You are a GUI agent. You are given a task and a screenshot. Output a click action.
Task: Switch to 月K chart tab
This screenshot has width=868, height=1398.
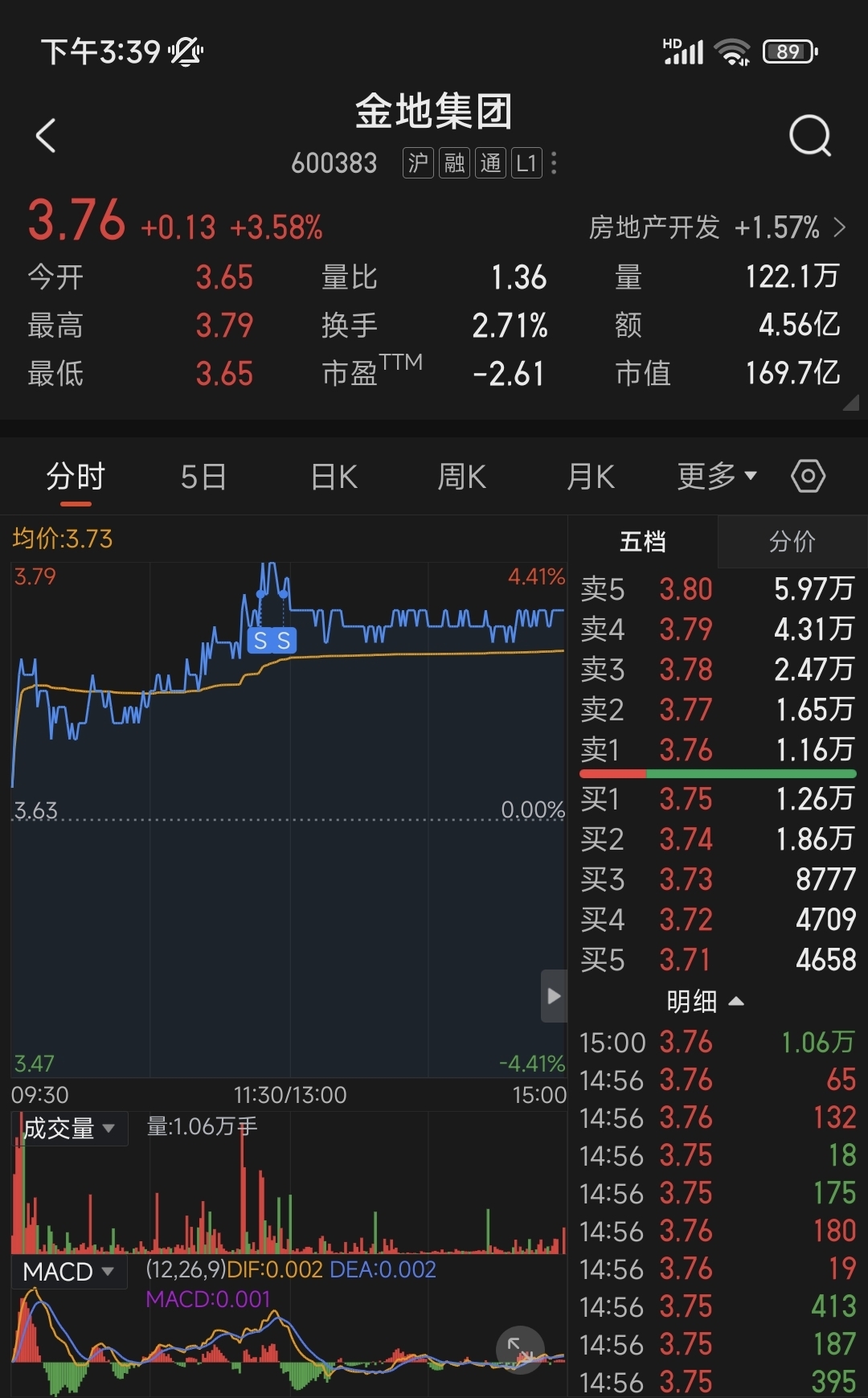point(590,477)
